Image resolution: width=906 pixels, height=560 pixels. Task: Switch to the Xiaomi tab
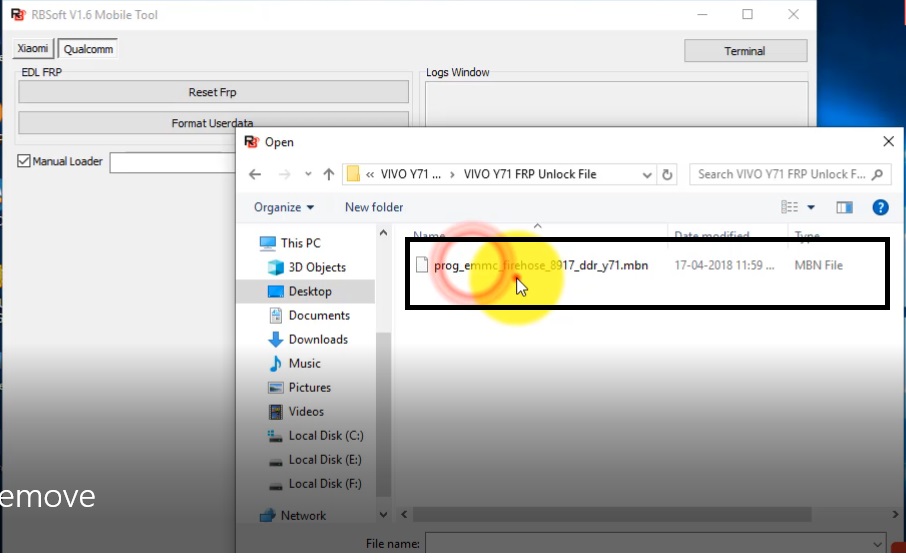[33, 49]
